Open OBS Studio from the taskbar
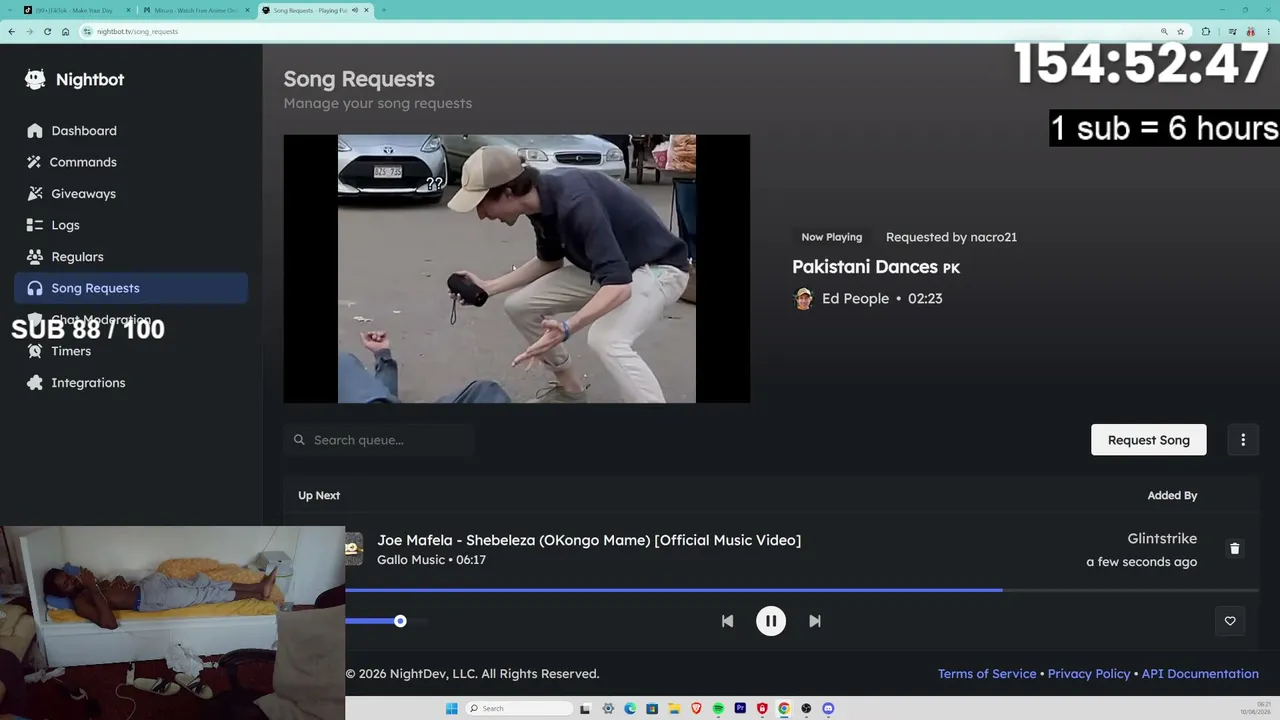 [x=806, y=708]
